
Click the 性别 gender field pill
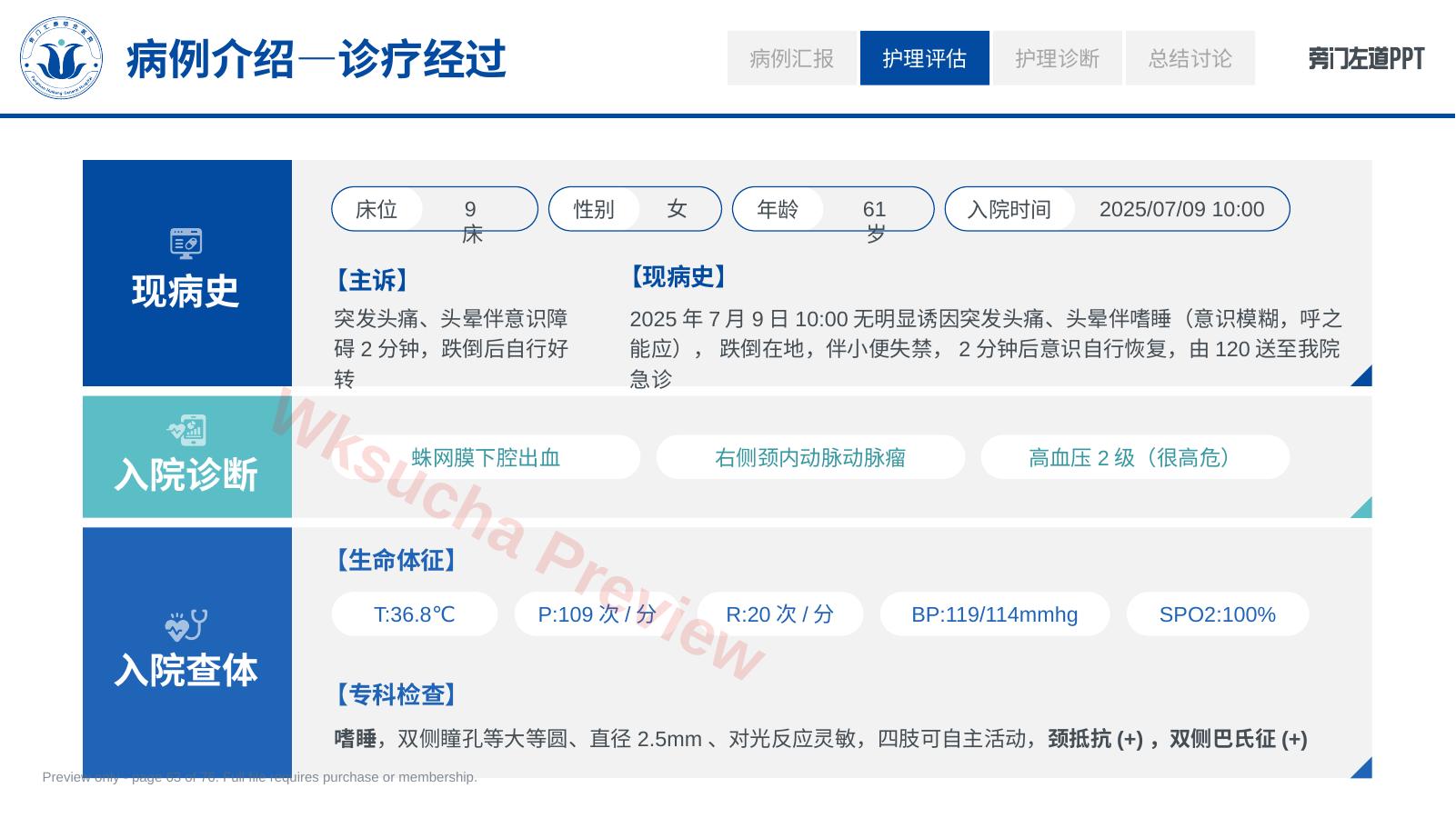635,209
